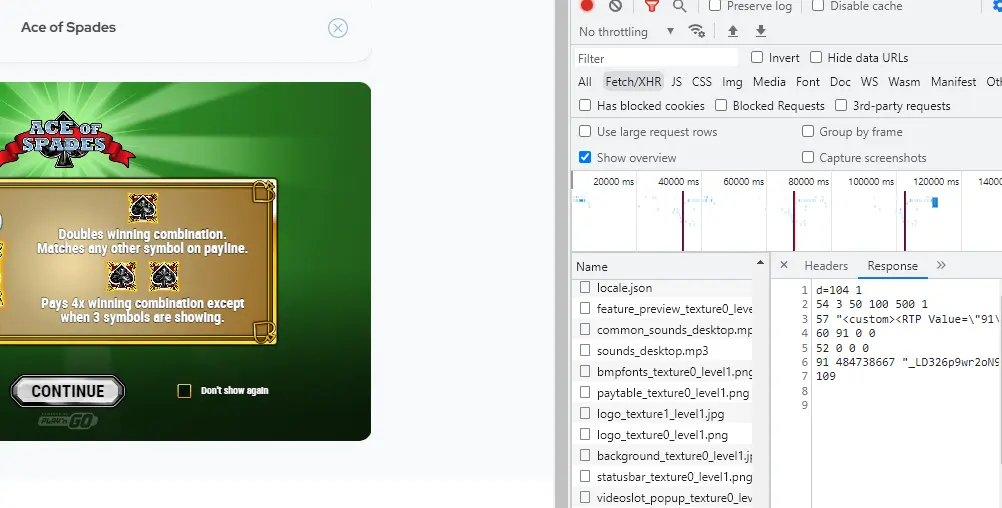Image resolution: width=1002 pixels, height=508 pixels.
Task: Enable Disable cache checkbox
Action: coord(818,6)
